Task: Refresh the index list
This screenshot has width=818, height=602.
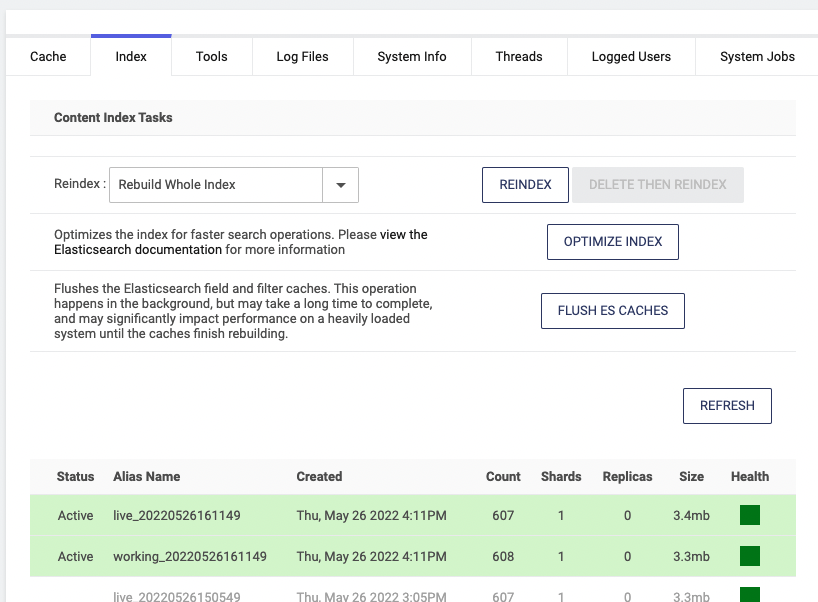Action: click(x=727, y=406)
